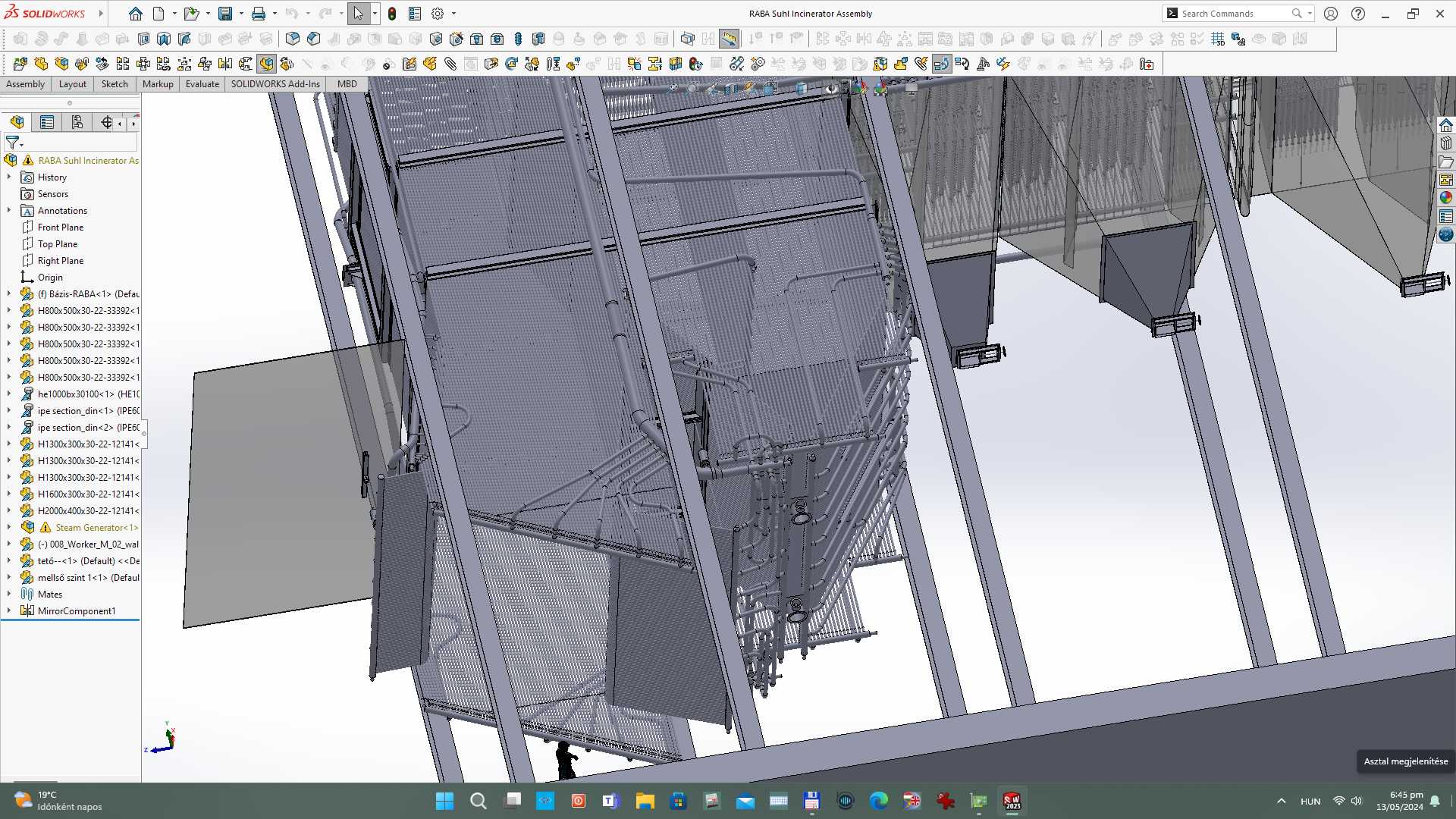Toggle the highlighted assembly toolbar cube button
Image resolution: width=1456 pixels, height=819 pixels.
pos(266,64)
